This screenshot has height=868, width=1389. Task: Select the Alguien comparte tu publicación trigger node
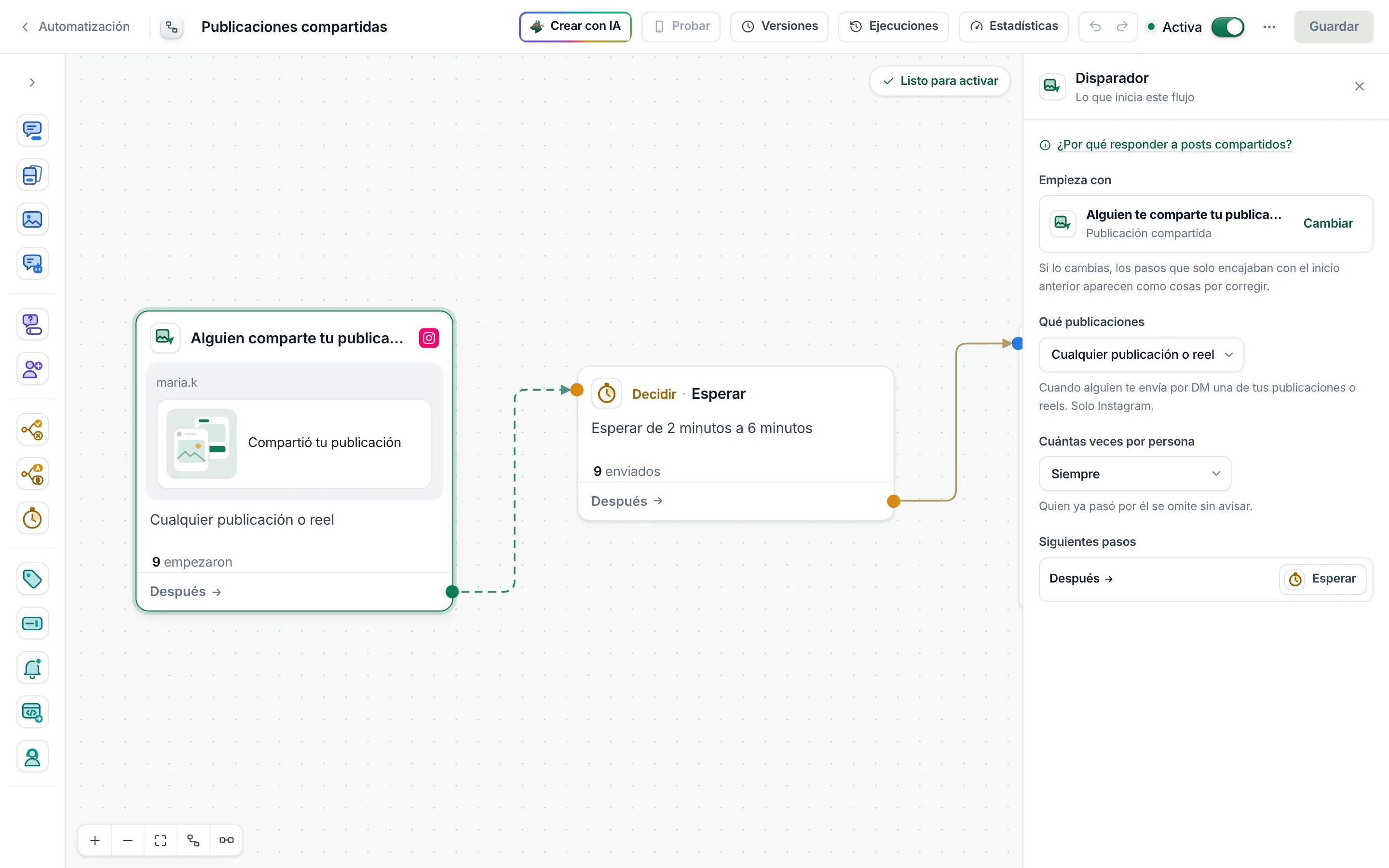[295, 461]
